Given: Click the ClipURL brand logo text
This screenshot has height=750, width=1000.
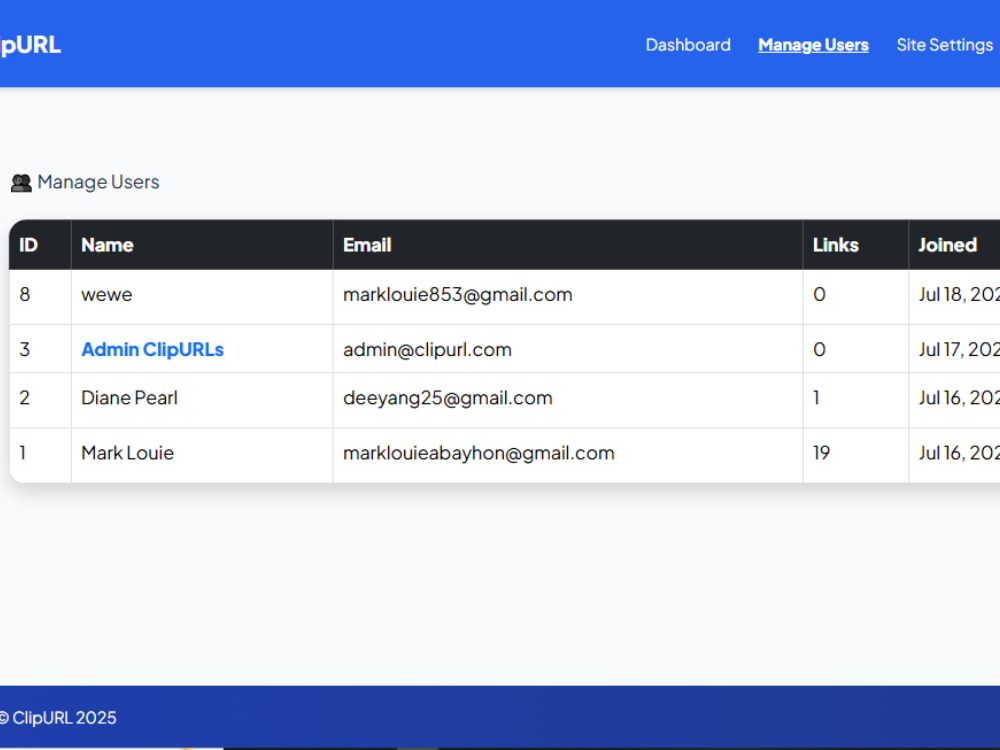Looking at the screenshot, I should pos(30,45).
